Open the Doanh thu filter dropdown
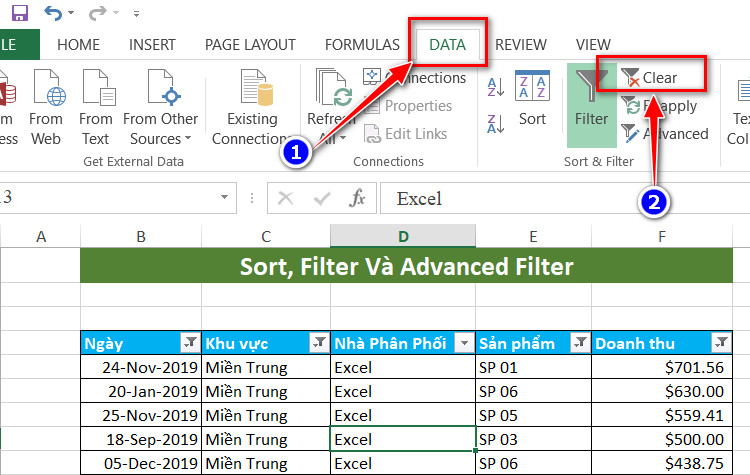 click(x=721, y=342)
